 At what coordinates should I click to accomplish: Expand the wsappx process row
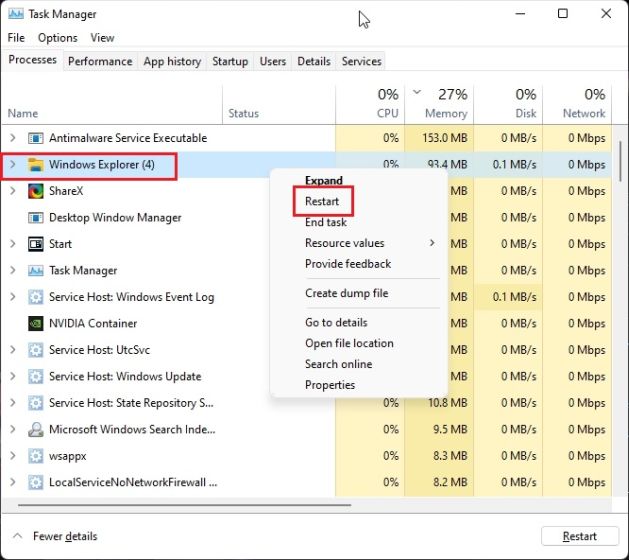pyautogui.click(x=13, y=456)
